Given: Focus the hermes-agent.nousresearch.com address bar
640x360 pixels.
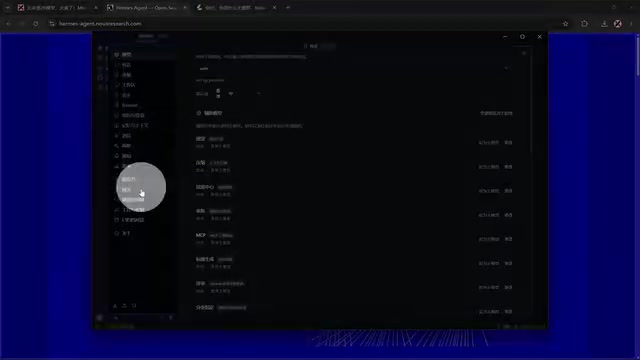Looking at the screenshot, I should [100, 24].
